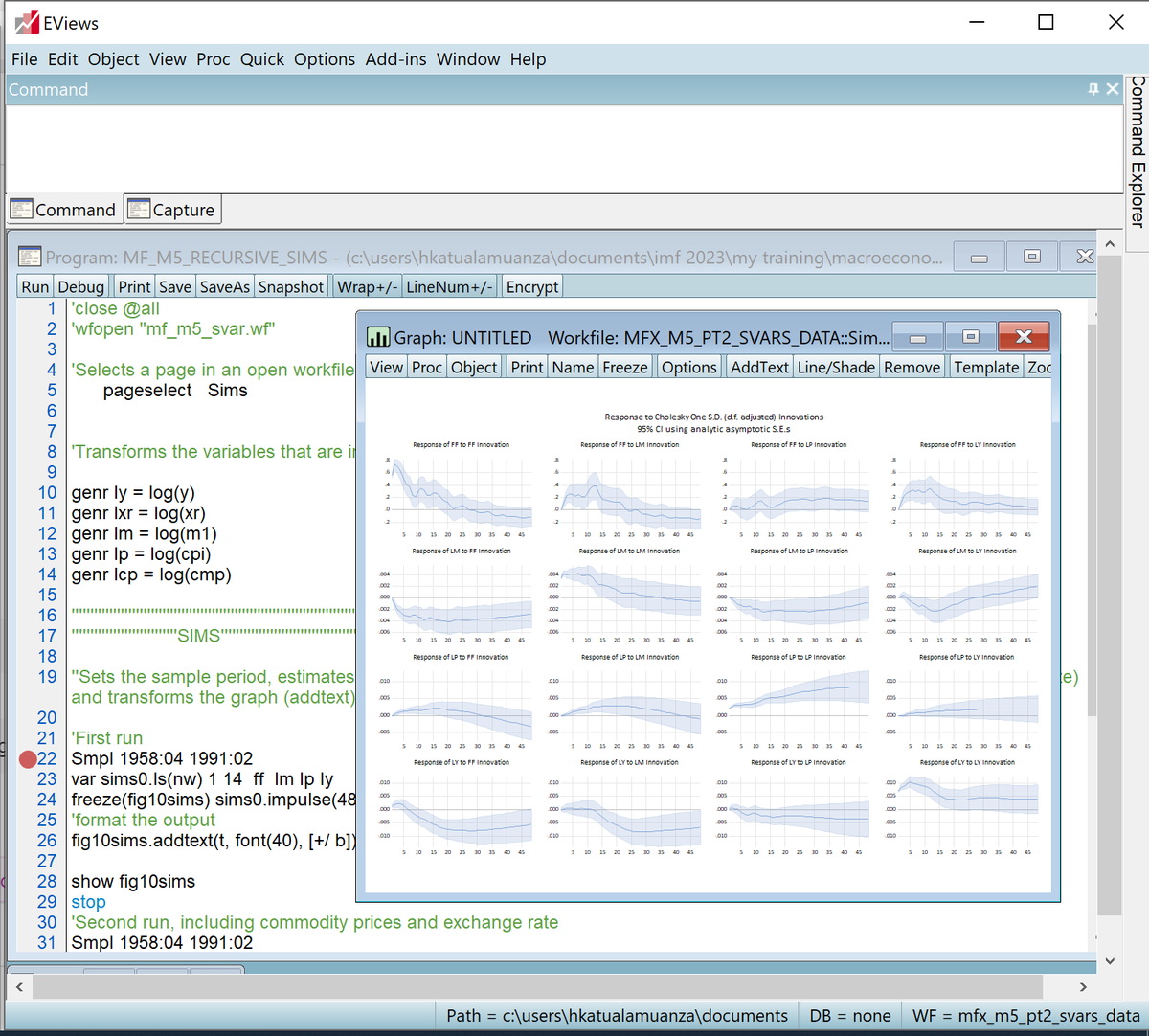Click the horizontal scrollbar right arrow

(1083, 986)
